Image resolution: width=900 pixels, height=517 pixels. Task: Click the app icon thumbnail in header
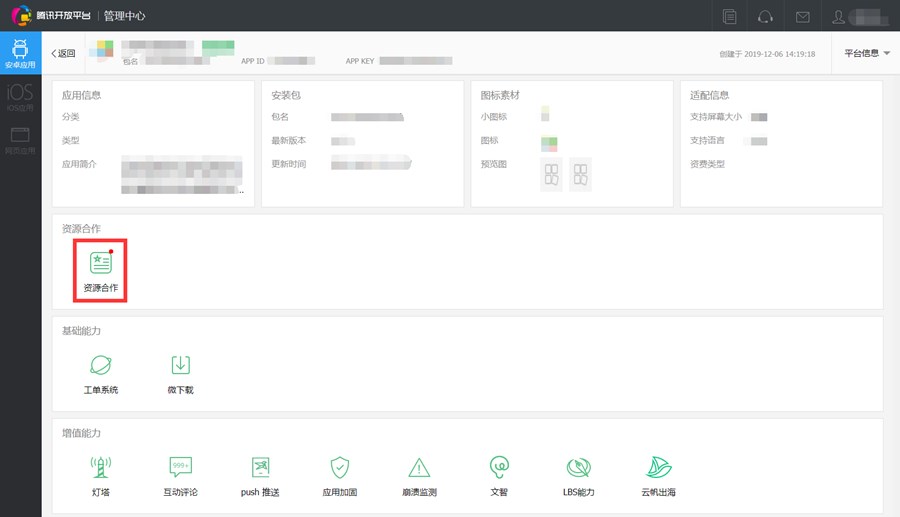104,50
